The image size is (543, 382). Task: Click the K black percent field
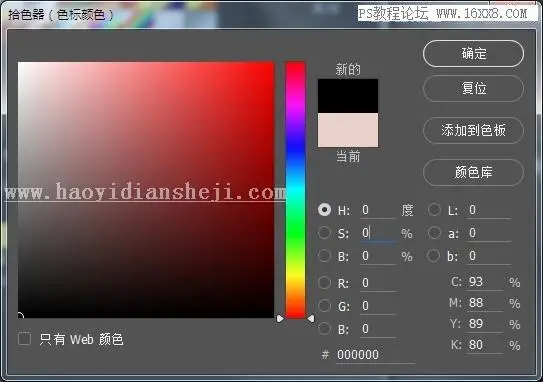(485, 345)
